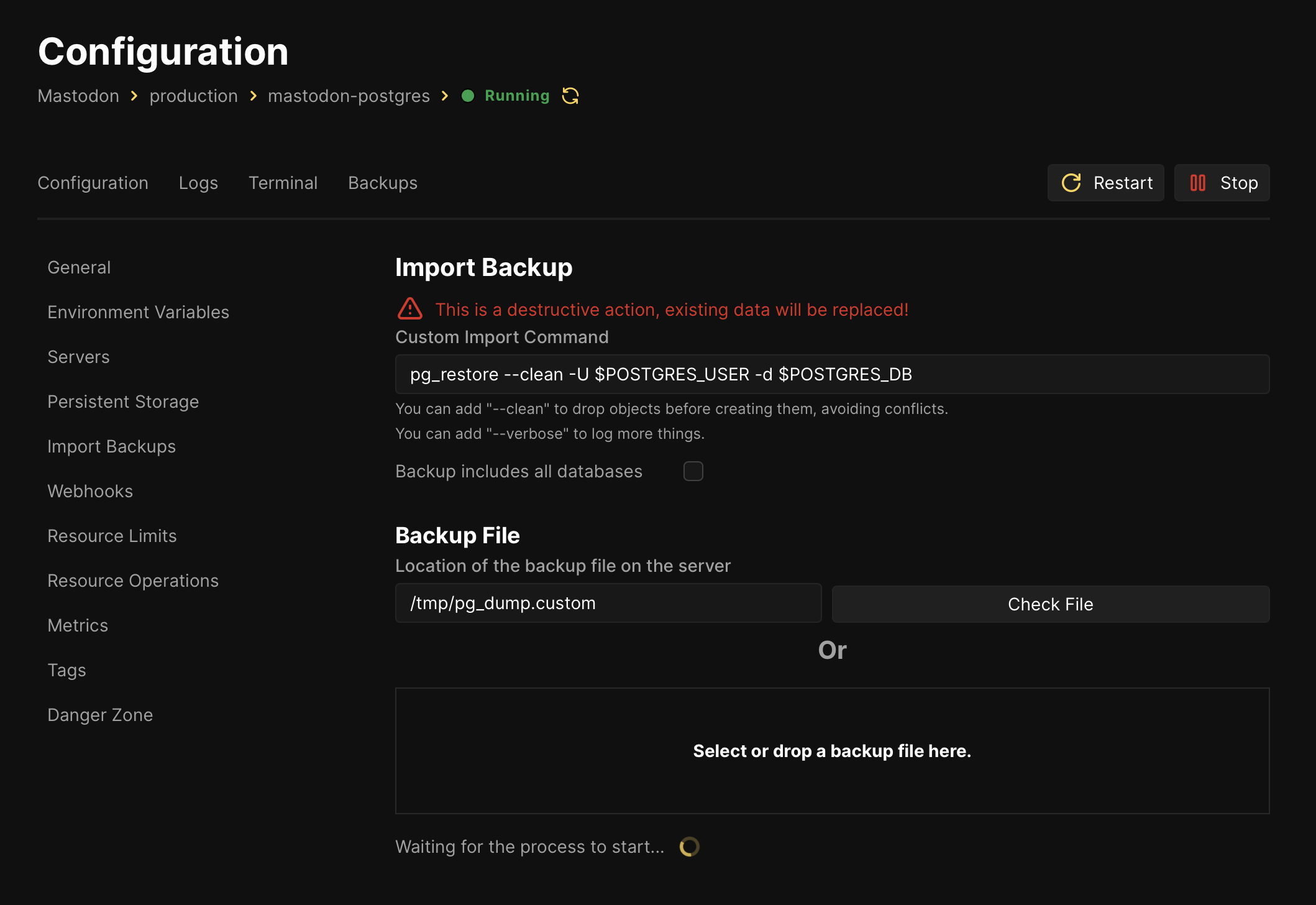Select the backup file drop zone

(831, 751)
